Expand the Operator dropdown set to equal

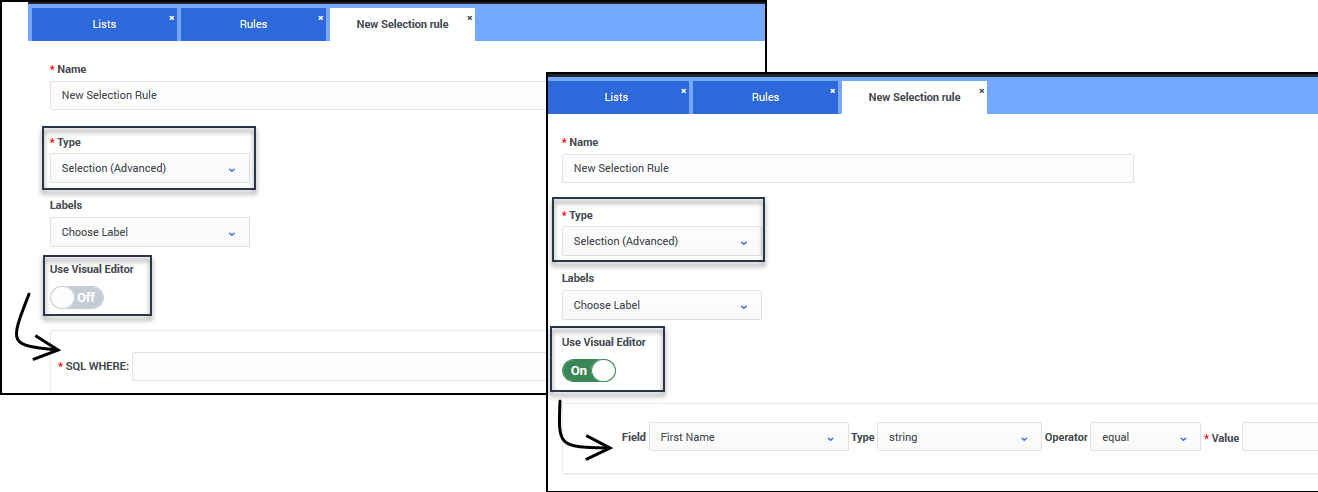tap(1144, 437)
